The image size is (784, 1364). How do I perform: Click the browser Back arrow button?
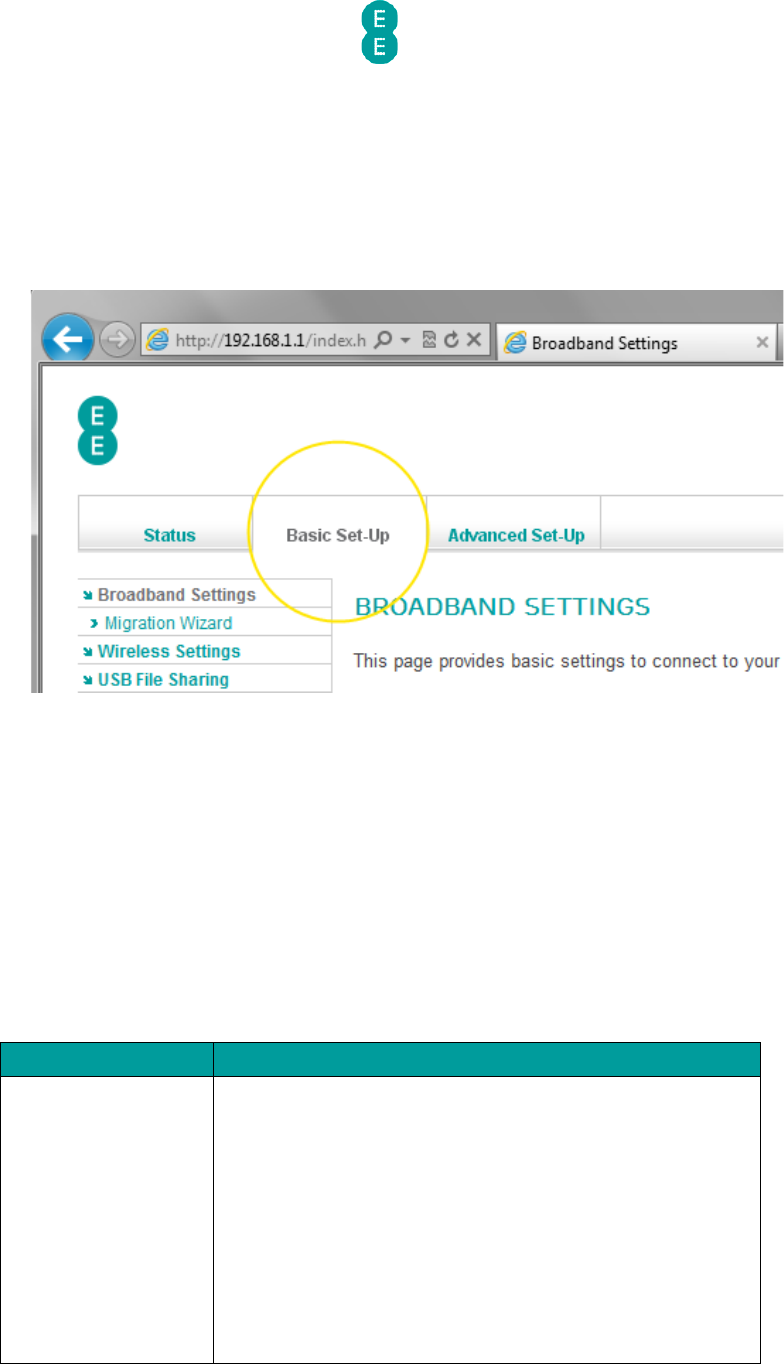tap(67, 341)
